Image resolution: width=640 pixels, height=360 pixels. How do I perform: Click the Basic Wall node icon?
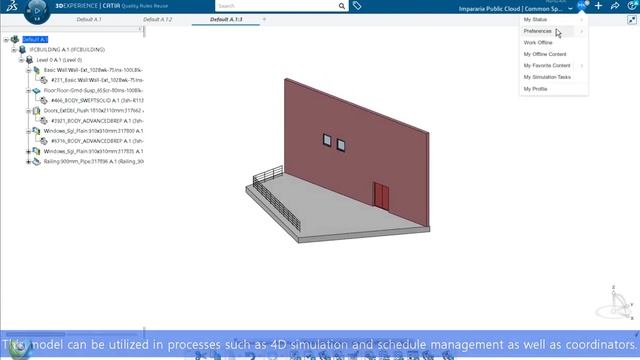37,70
